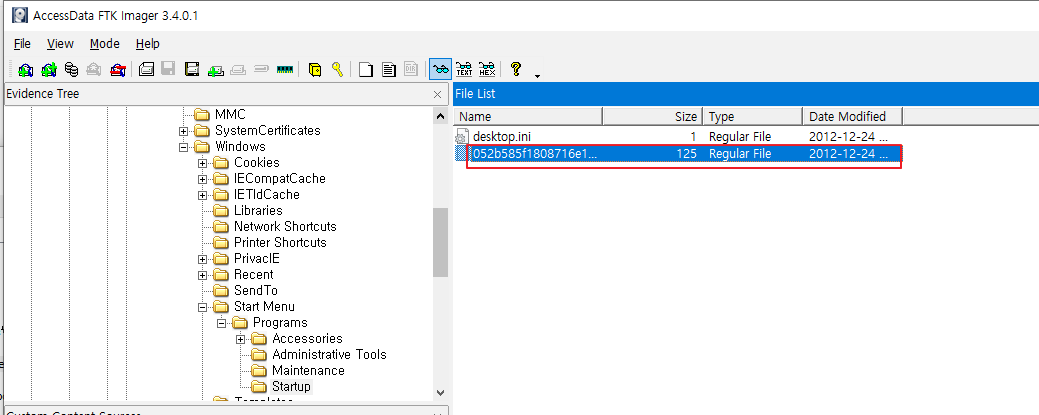This screenshot has height=415, width=1039.
Task: Open the toolbar options dropdown arrow
Action: coord(537,76)
